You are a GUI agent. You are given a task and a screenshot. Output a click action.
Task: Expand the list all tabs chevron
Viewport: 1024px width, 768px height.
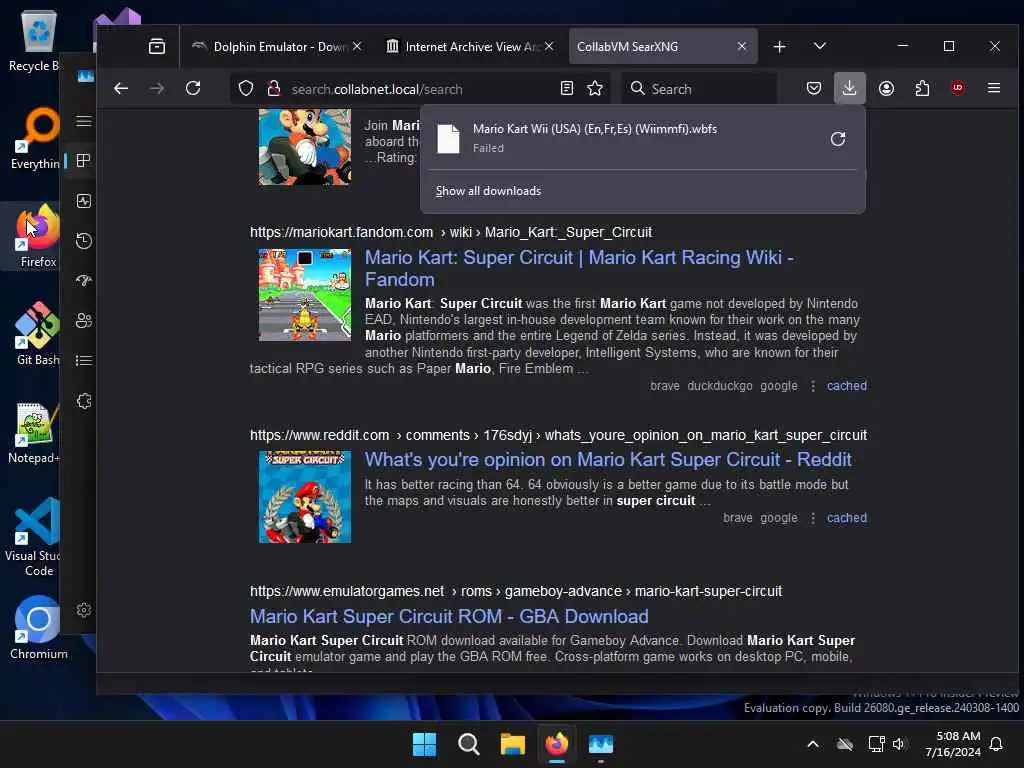tap(820, 46)
